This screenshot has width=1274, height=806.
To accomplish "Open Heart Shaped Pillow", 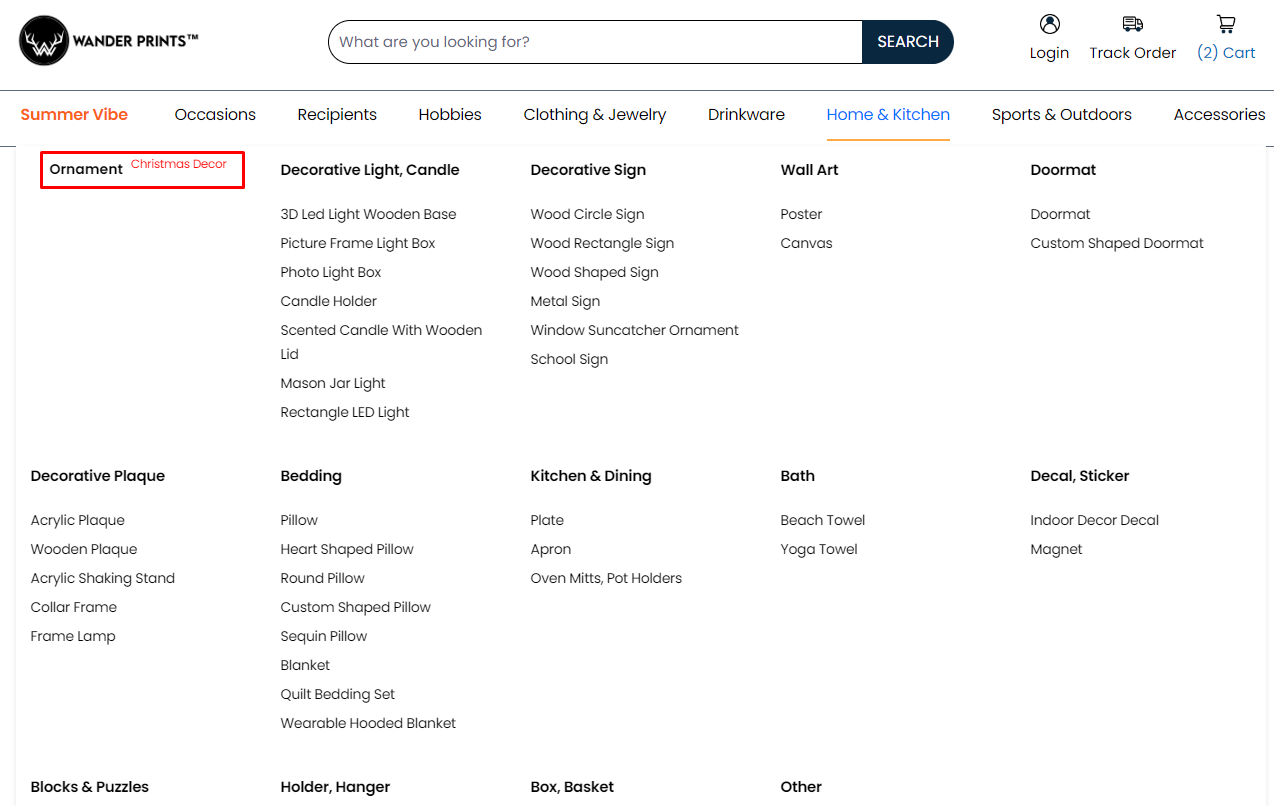I will (347, 549).
